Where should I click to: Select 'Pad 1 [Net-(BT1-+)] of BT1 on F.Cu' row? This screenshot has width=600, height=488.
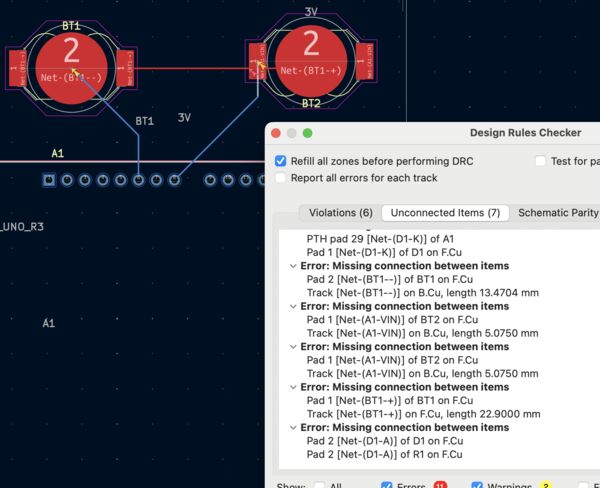pyautogui.click(x=390, y=401)
